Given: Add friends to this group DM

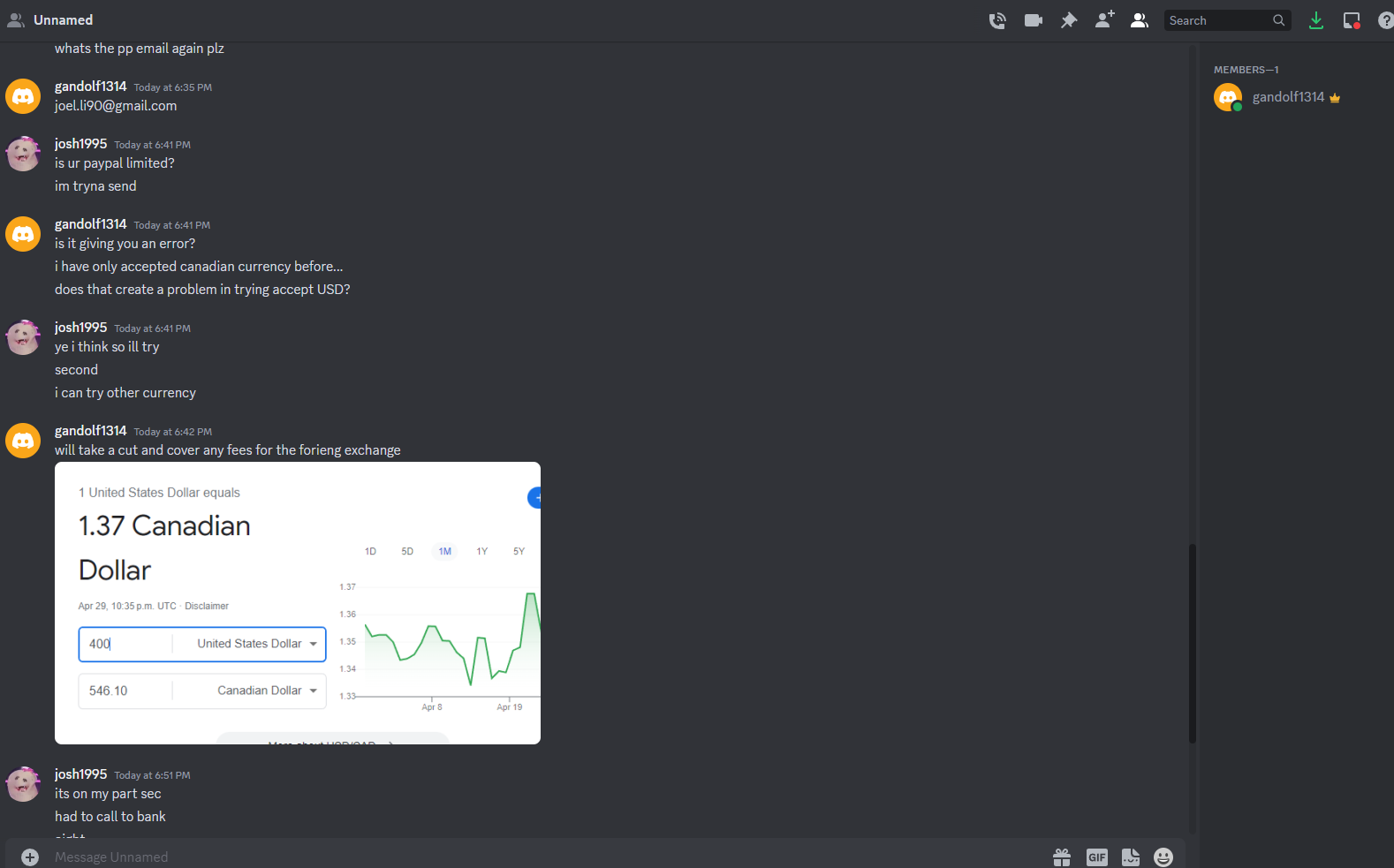Looking at the screenshot, I should 1104,20.
